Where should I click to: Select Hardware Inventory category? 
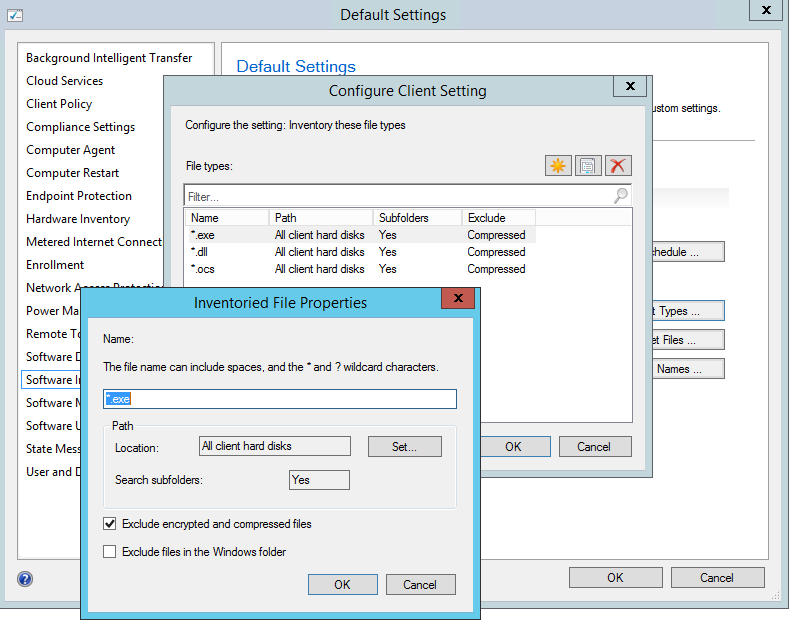[x=78, y=219]
